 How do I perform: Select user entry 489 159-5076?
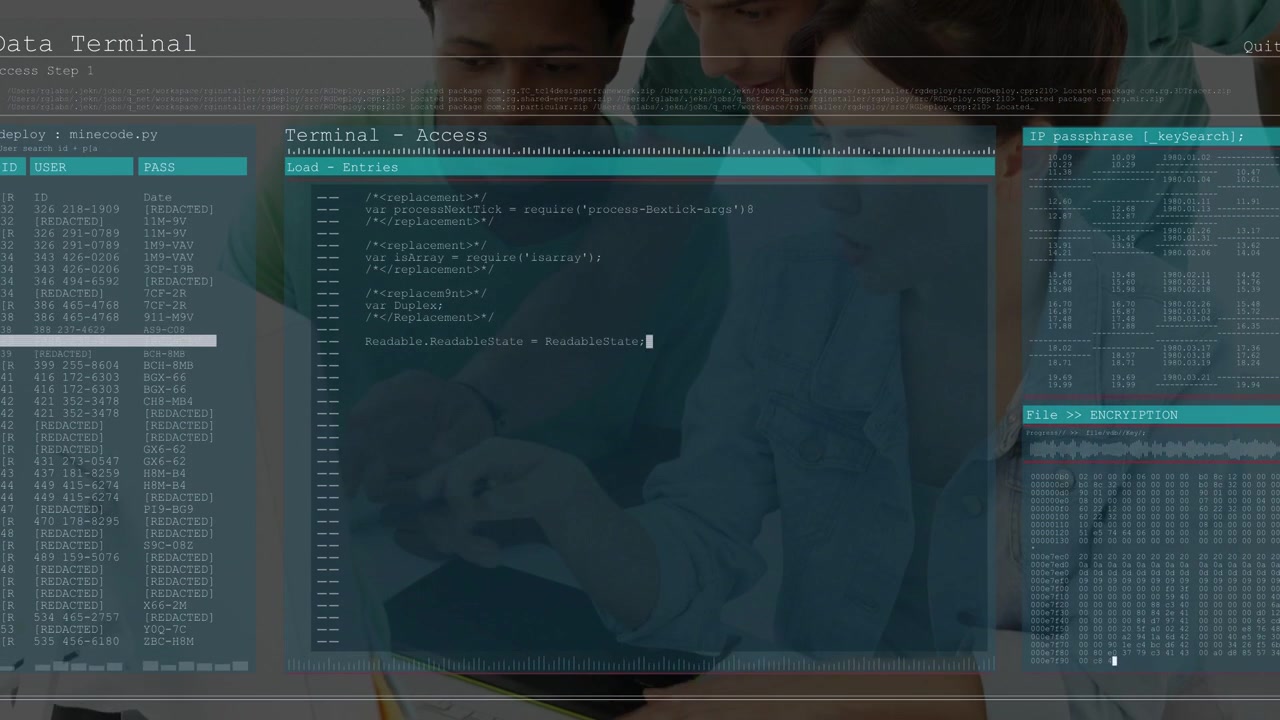coord(77,557)
